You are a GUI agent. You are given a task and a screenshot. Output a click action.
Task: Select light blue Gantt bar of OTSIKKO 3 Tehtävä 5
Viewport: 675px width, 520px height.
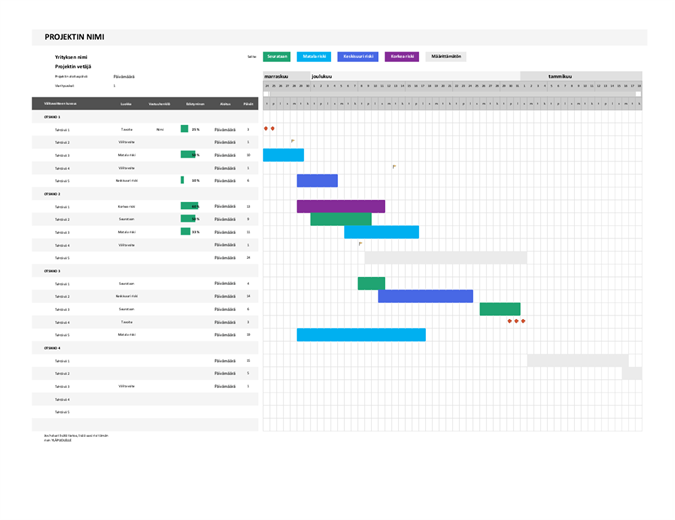[x=361, y=335]
